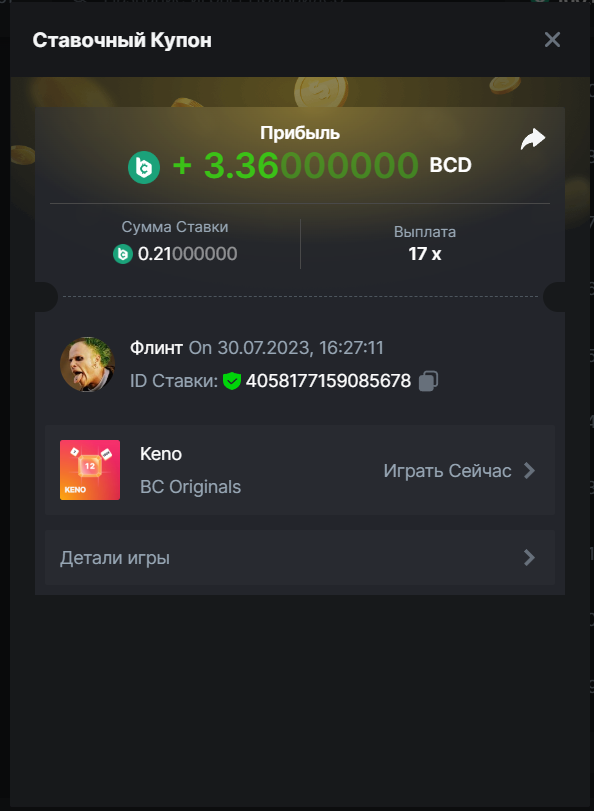Click the Keno game title
Screen dimensions: 594x811
tap(161, 454)
